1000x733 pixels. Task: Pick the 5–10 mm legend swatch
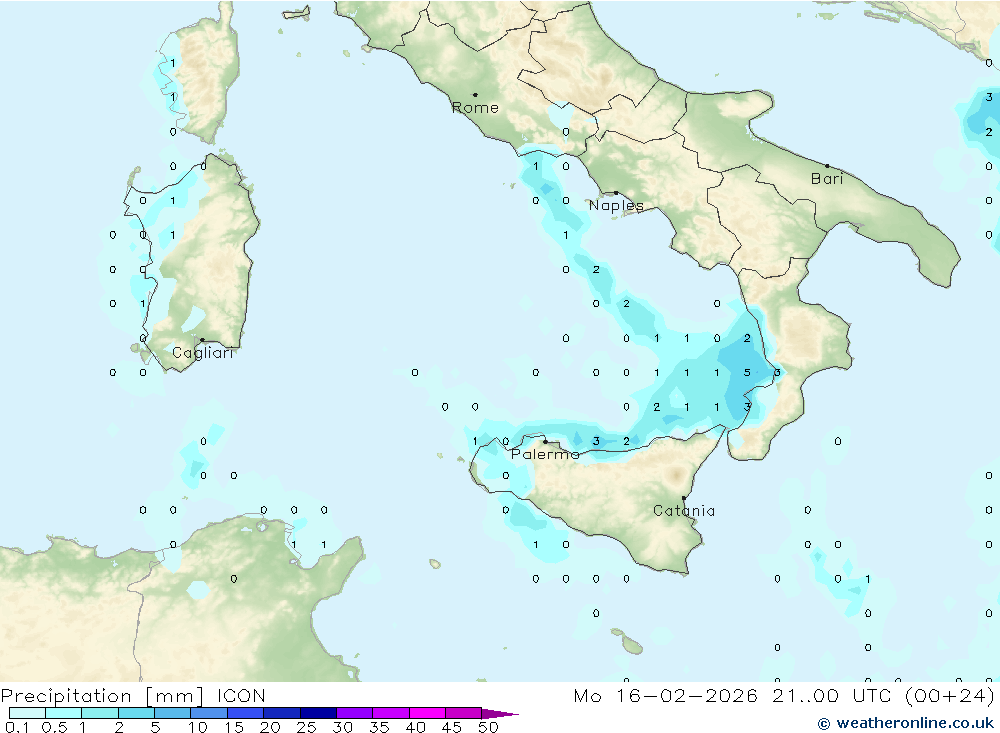(x=172, y=713)
